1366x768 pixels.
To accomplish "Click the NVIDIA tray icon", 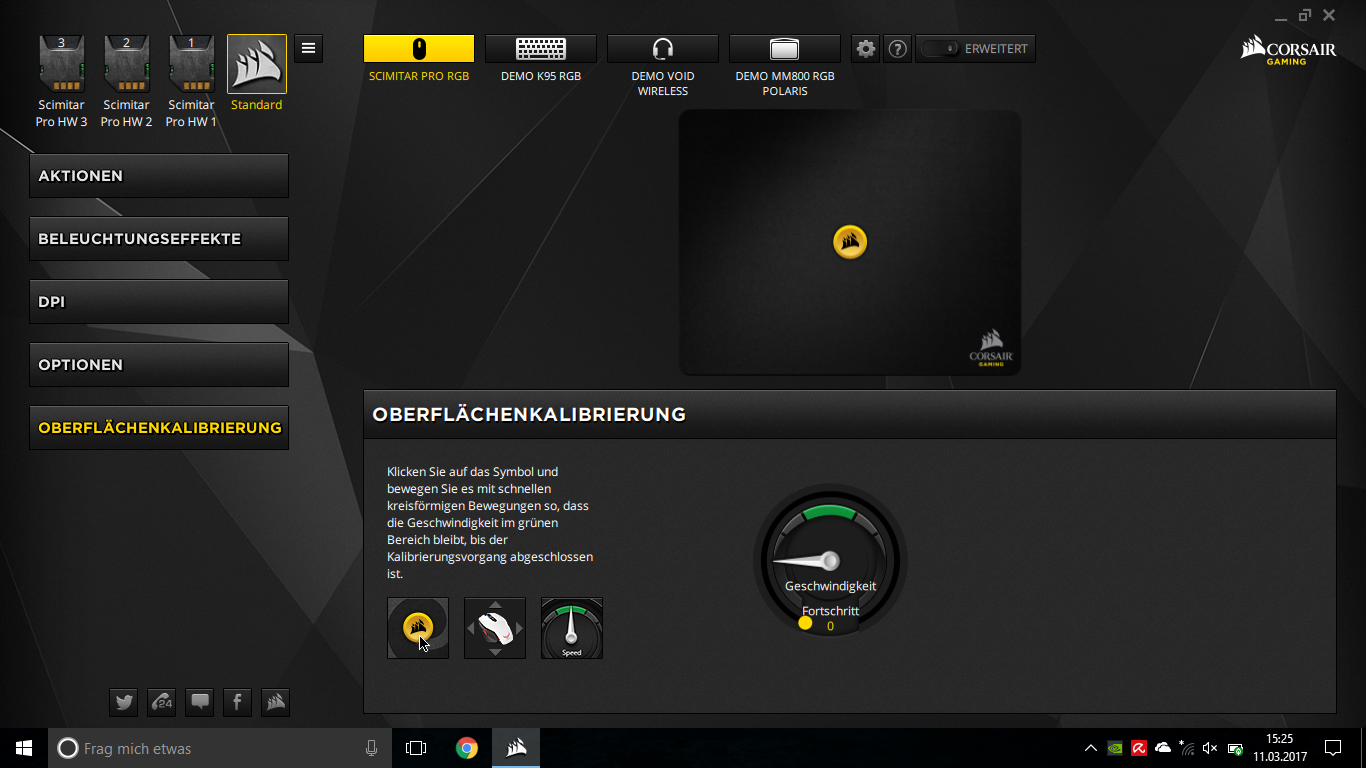I will 1115,748.
